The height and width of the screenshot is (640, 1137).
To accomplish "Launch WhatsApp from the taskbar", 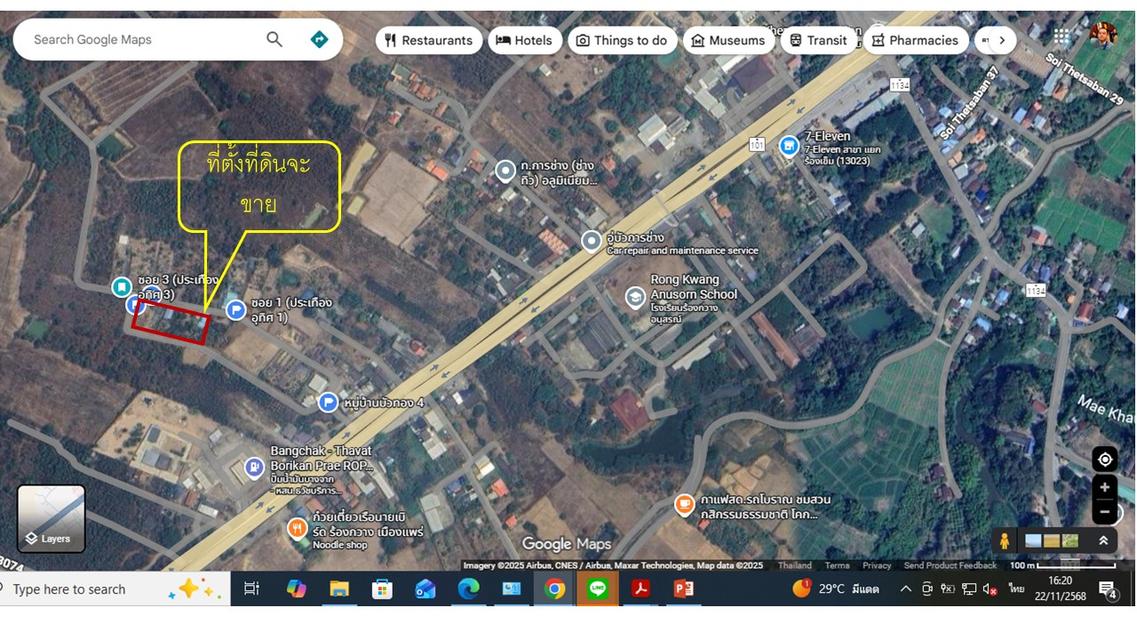I will pyautogui.click(x=598, y=589).
